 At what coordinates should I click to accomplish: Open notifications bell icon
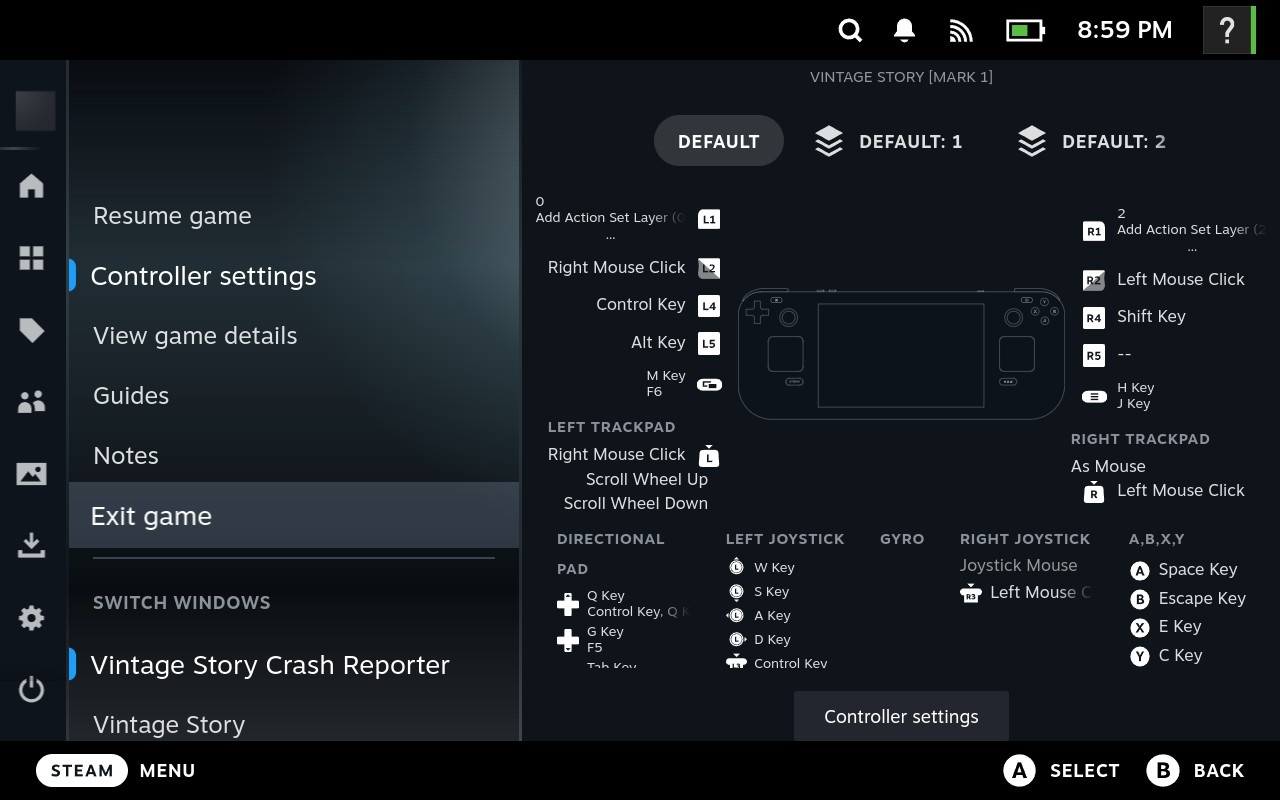904,30
